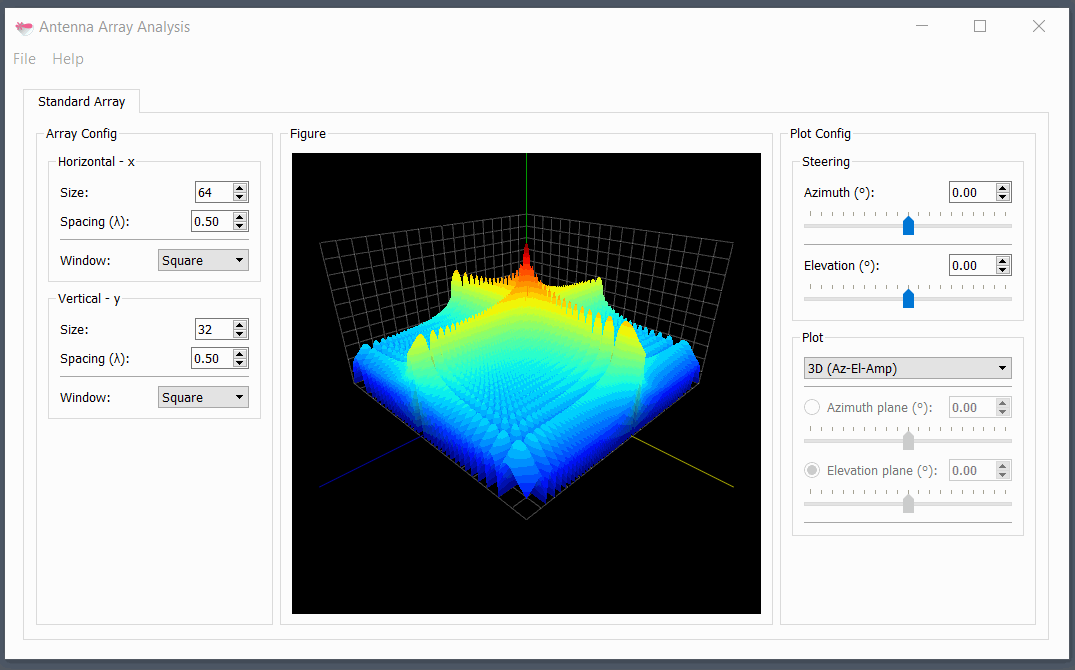Minimize the Antenna Array Analysis window
Image resolution: width=1075 pixels, height=670 pixels.
point(922,26)
